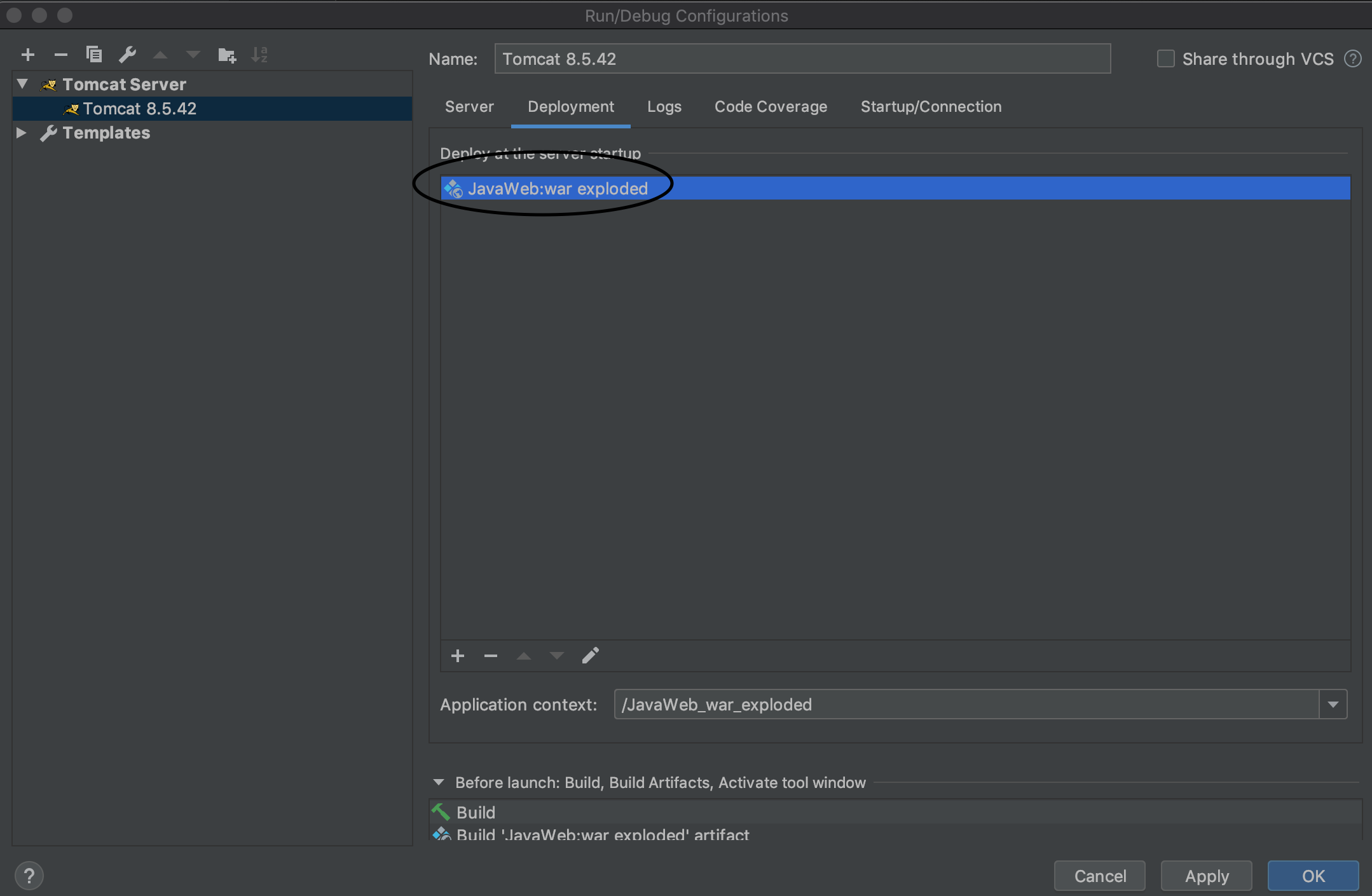Click the Name input field
1372x896 pixels.
click(x=802, y=59)
